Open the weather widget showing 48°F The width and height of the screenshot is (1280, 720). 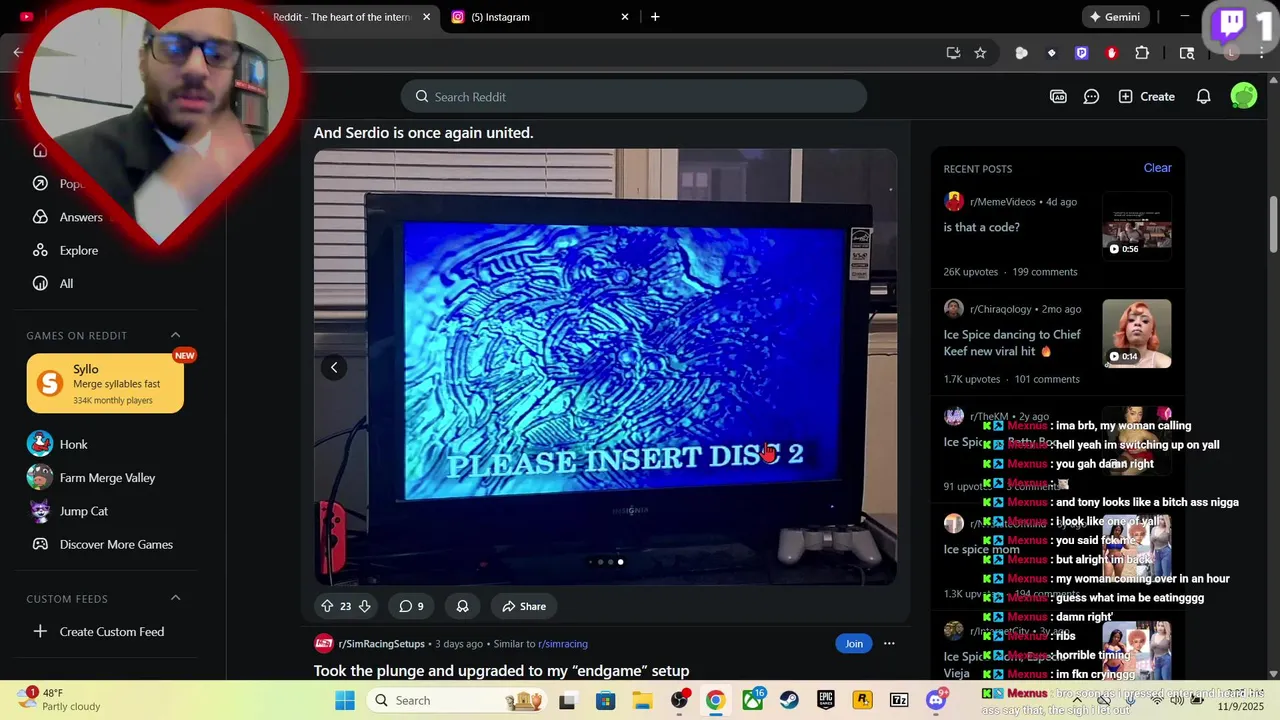point(60,699)
